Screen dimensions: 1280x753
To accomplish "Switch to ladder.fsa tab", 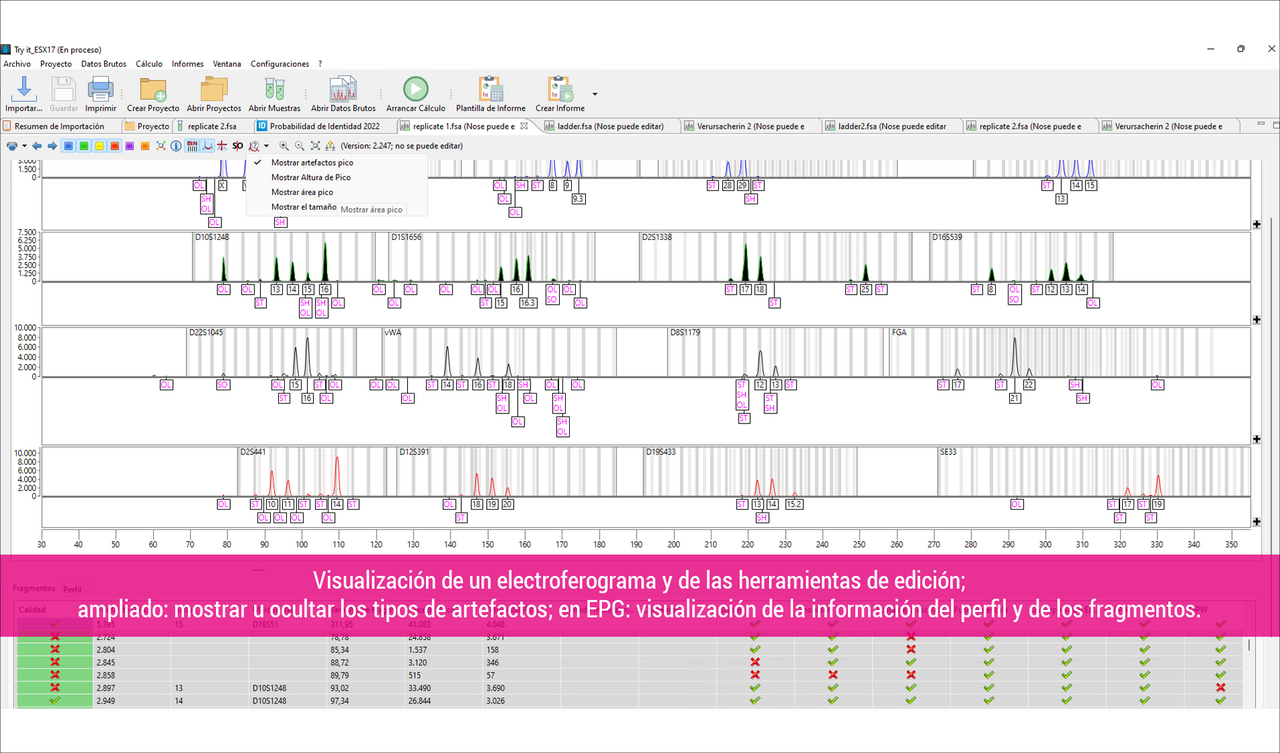I will (612, 126).
